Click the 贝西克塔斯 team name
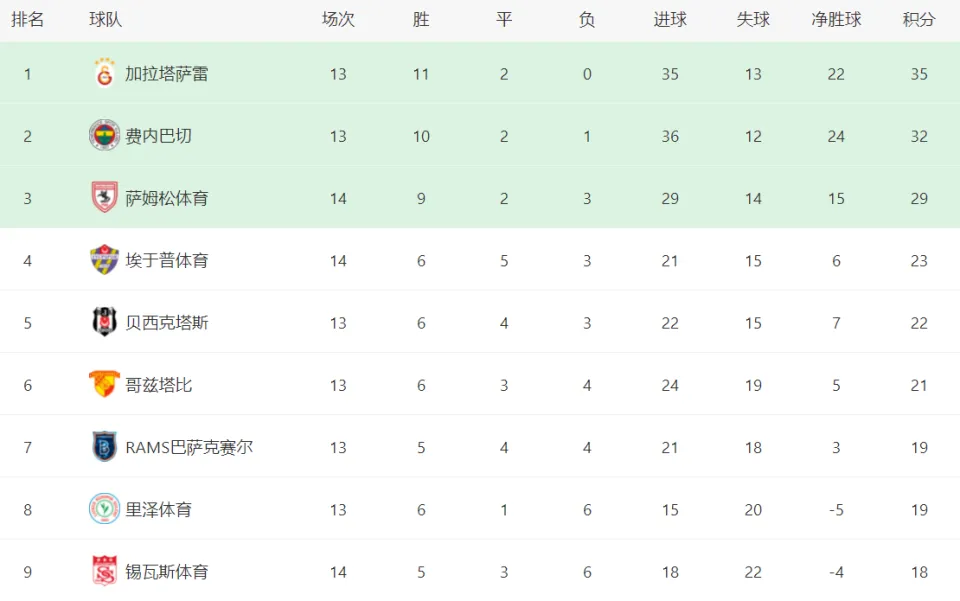Viewport: 960px width, 601px height. (x=167, y=323)
